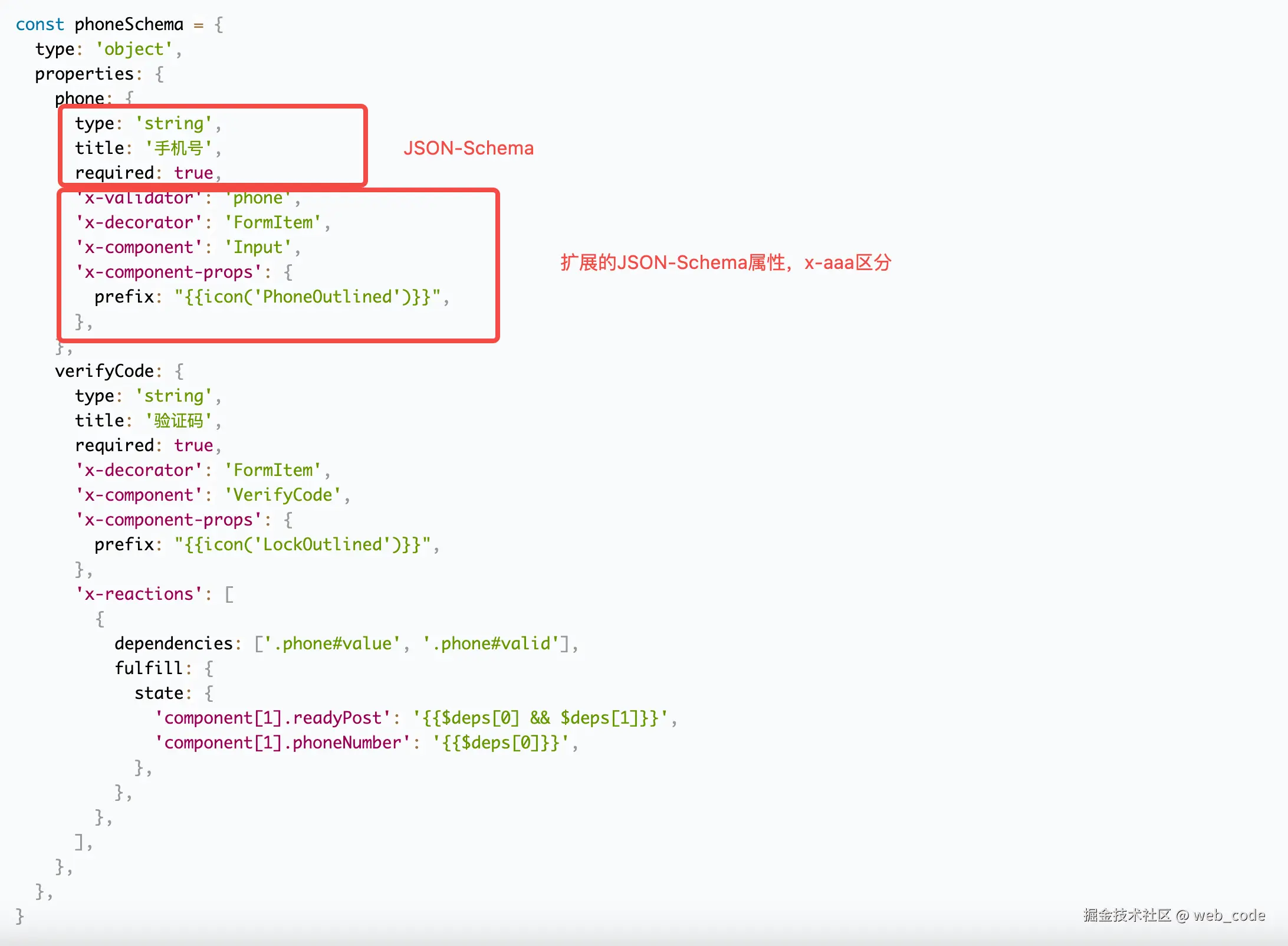Click the fulfill property key
This screenshot has width=1288, height=946.
[149, 668]
